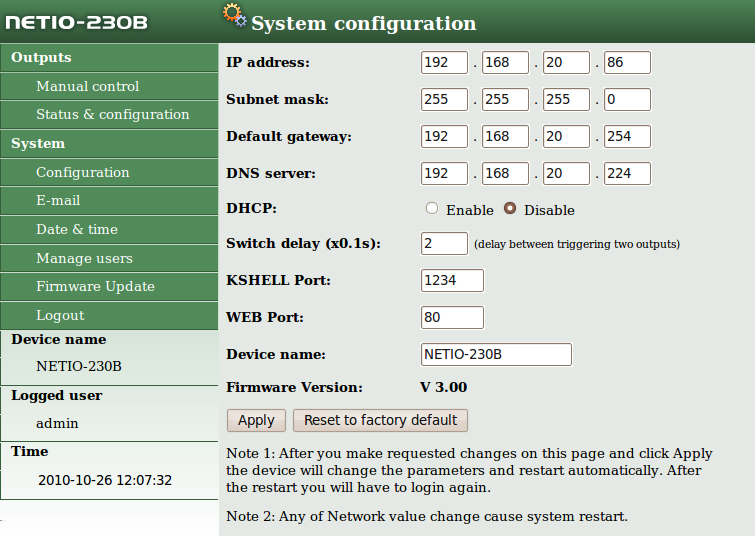This screenshot has height=536, width=755.
Task: Click third octet of DNS server
Action: click(566, 173)
